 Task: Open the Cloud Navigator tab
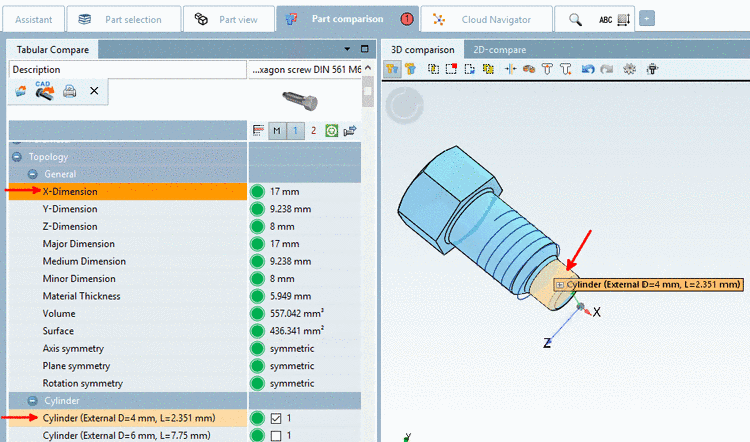[x=486, y=20]
